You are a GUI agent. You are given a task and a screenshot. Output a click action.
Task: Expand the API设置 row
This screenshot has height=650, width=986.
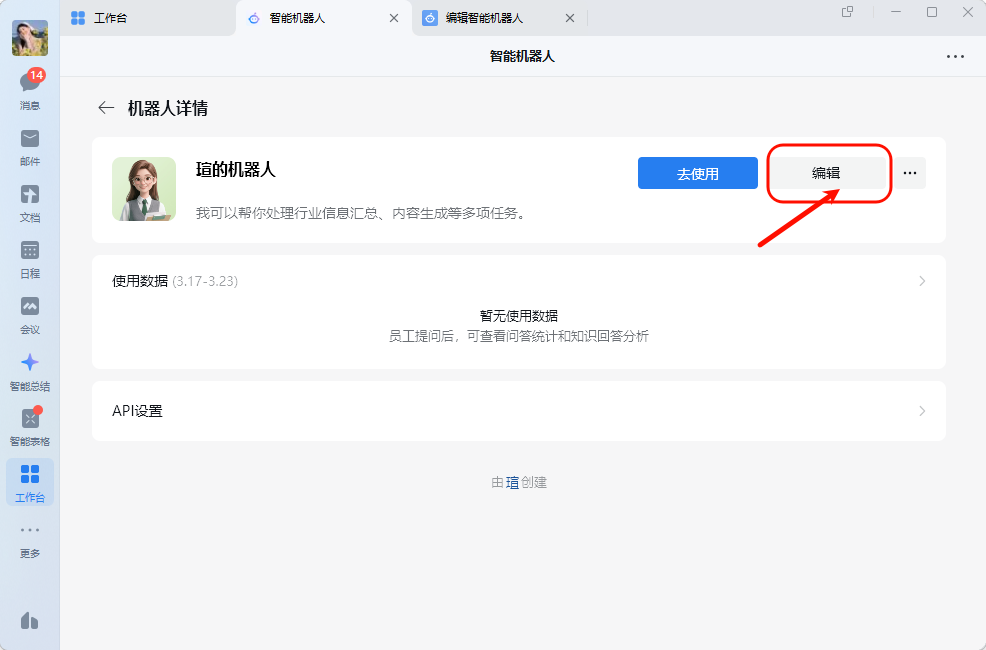[519, 411]
